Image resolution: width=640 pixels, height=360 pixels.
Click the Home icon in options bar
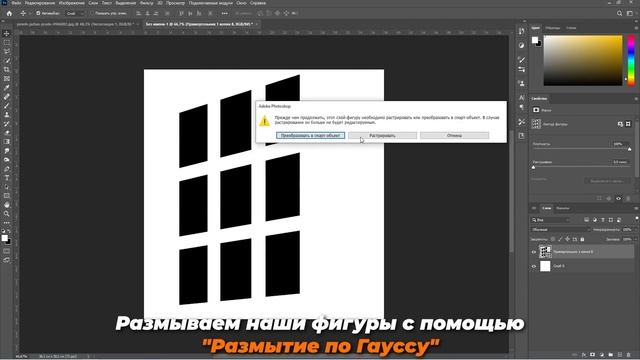click(x=9, y=13)
